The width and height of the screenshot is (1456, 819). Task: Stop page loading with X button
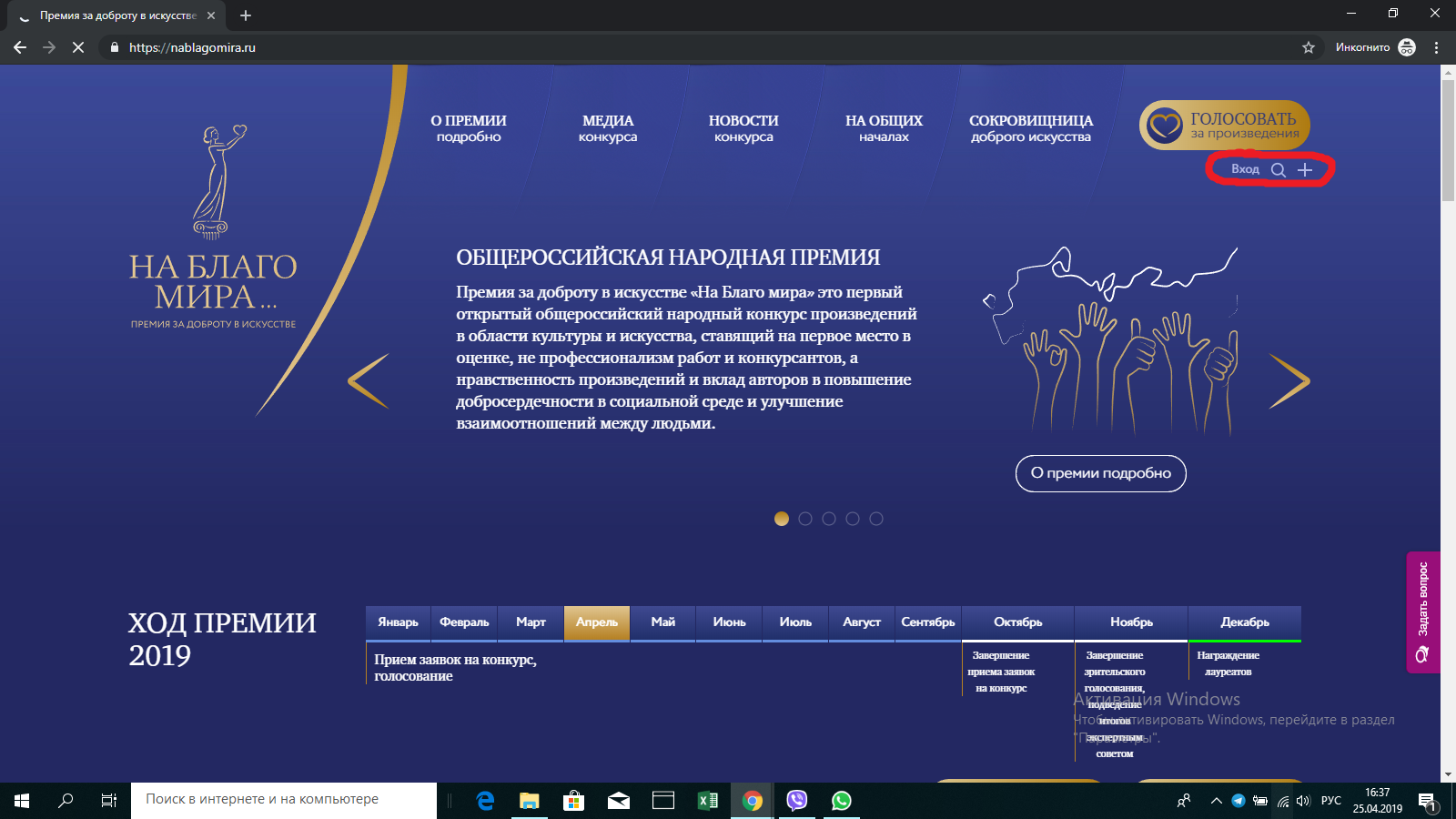78,47
